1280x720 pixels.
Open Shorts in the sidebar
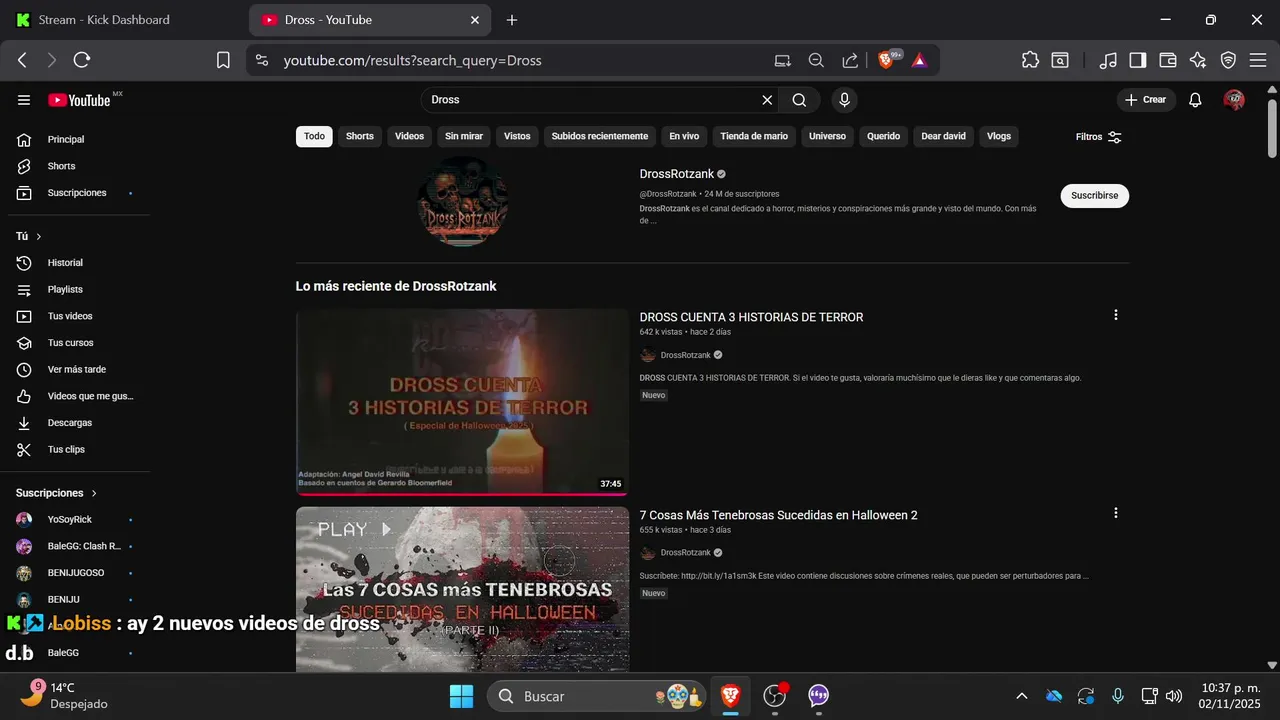(x=75, y=166)
